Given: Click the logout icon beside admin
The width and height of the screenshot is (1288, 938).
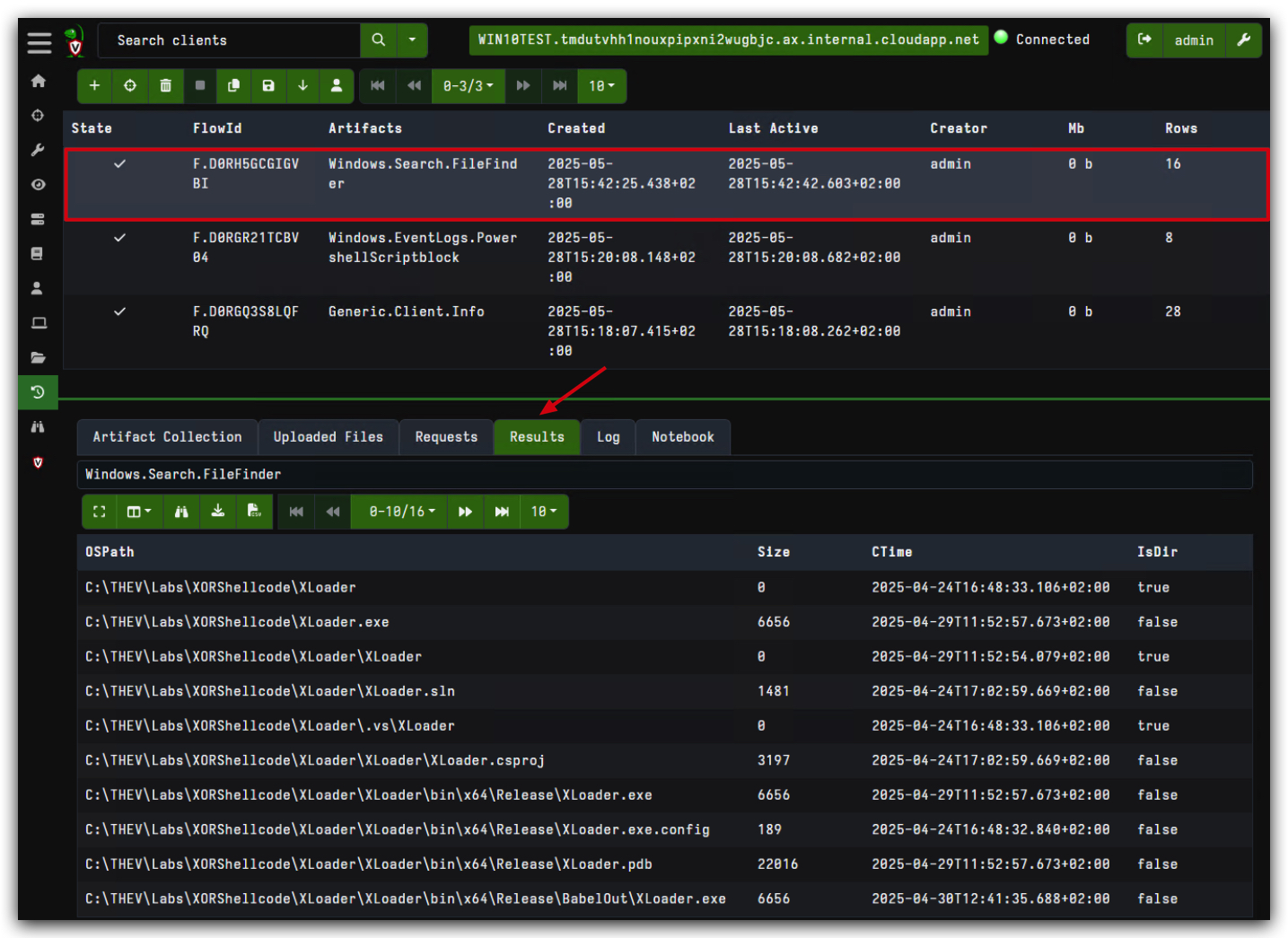Looking at the screenshot, I should point(1144,39).
